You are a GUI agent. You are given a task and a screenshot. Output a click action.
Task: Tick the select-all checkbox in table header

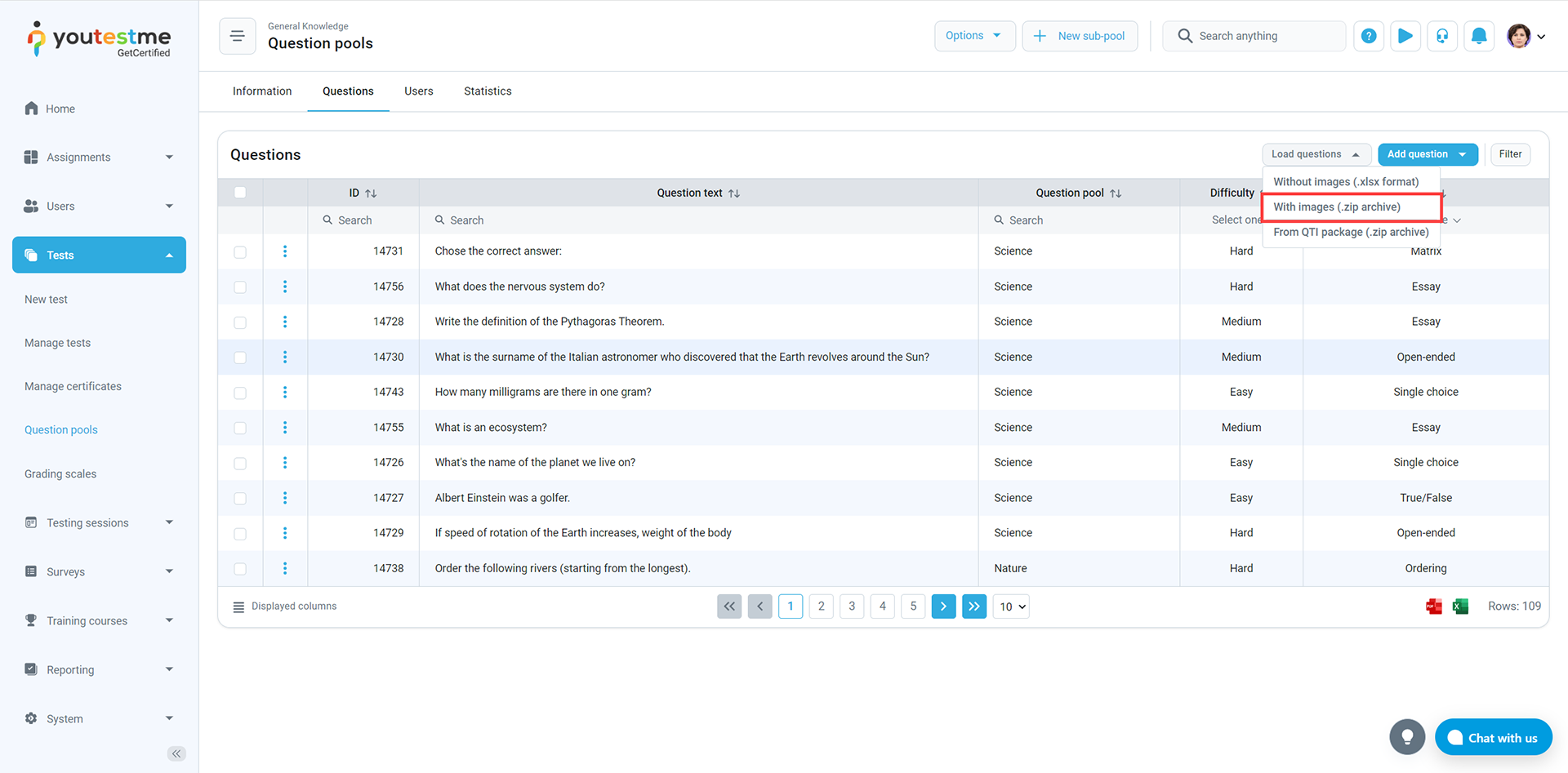[x=240, y=193]
